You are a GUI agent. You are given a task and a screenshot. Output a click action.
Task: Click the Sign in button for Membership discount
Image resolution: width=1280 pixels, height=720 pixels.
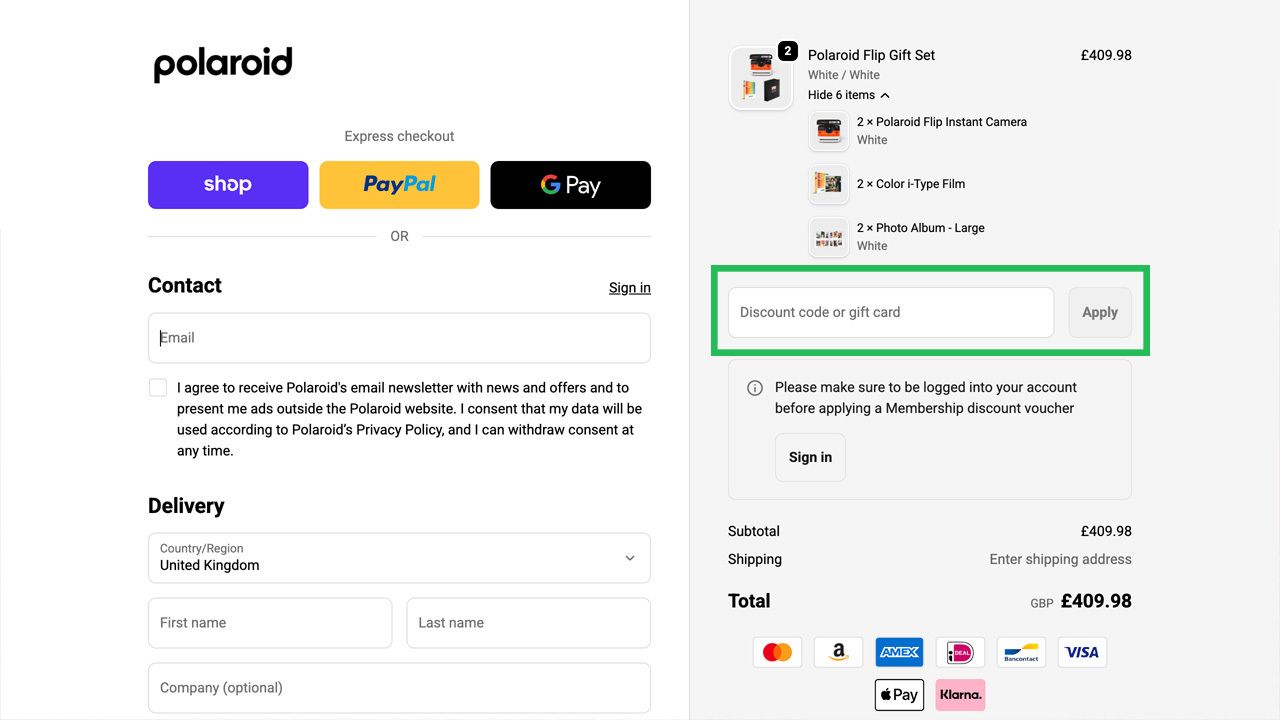[810, 457]
